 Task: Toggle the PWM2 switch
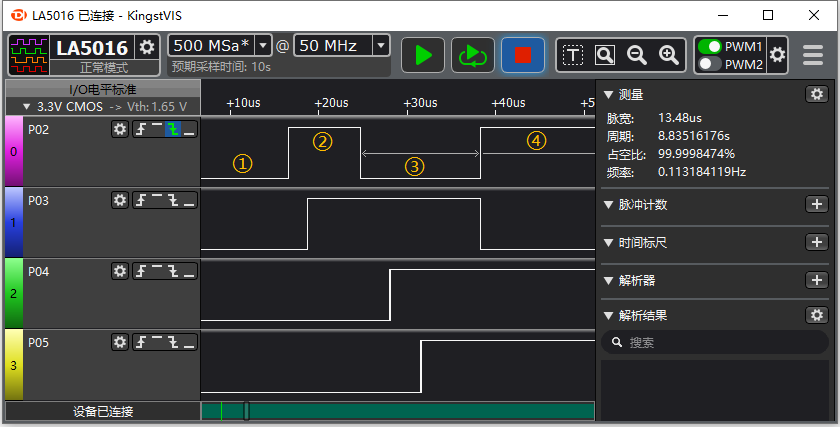[x=710, y=64]
